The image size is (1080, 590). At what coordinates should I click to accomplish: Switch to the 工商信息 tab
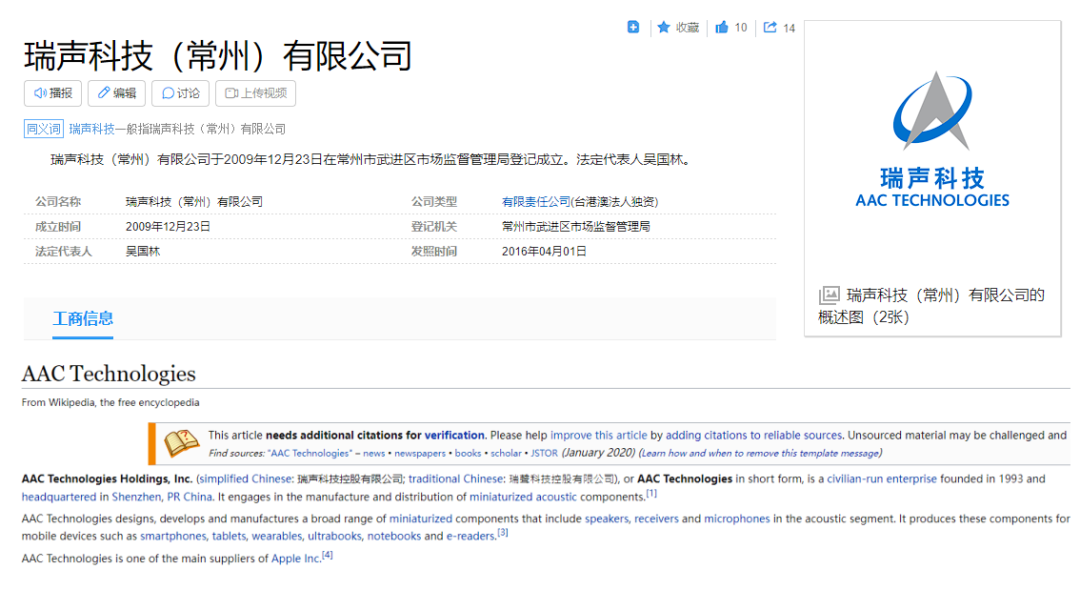[x=83, y=318]
